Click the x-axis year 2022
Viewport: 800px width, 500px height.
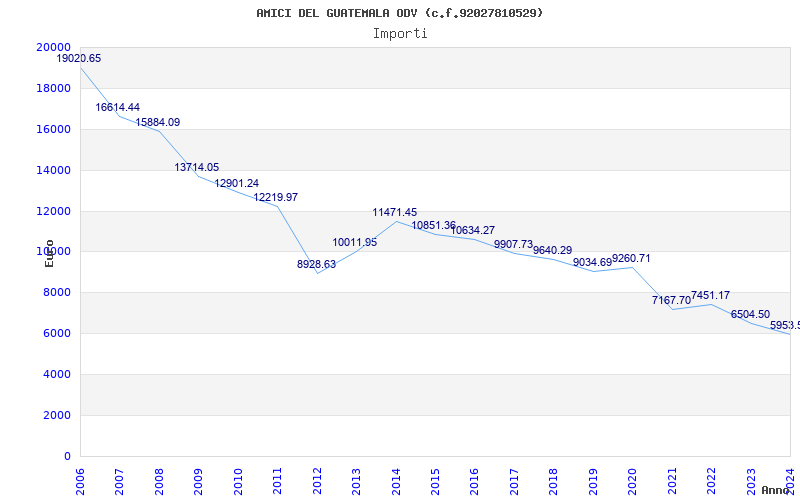click(711, 481)
